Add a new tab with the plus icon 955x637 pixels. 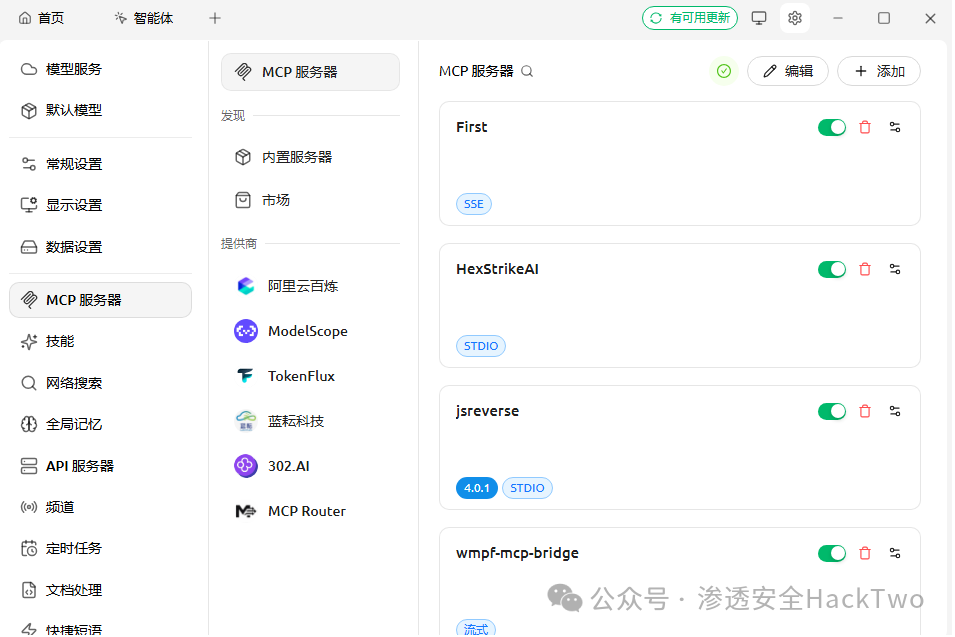click(x=215, y=18)
